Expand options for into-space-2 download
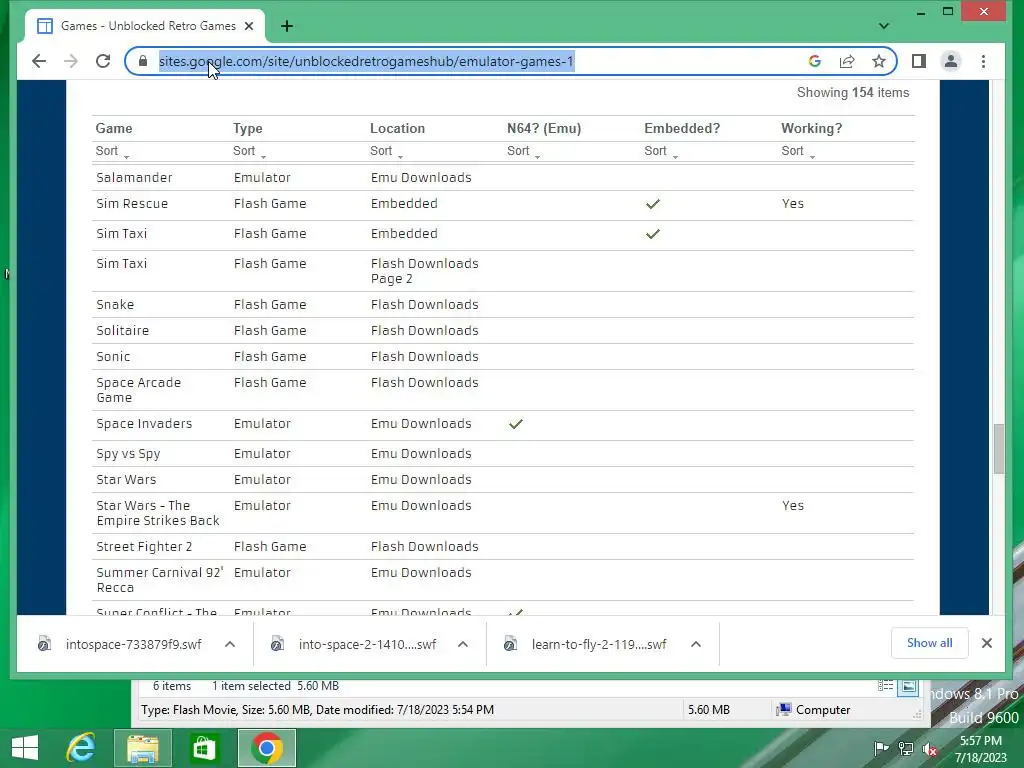This screenshot has height=768, width=1024. (463, 645)
